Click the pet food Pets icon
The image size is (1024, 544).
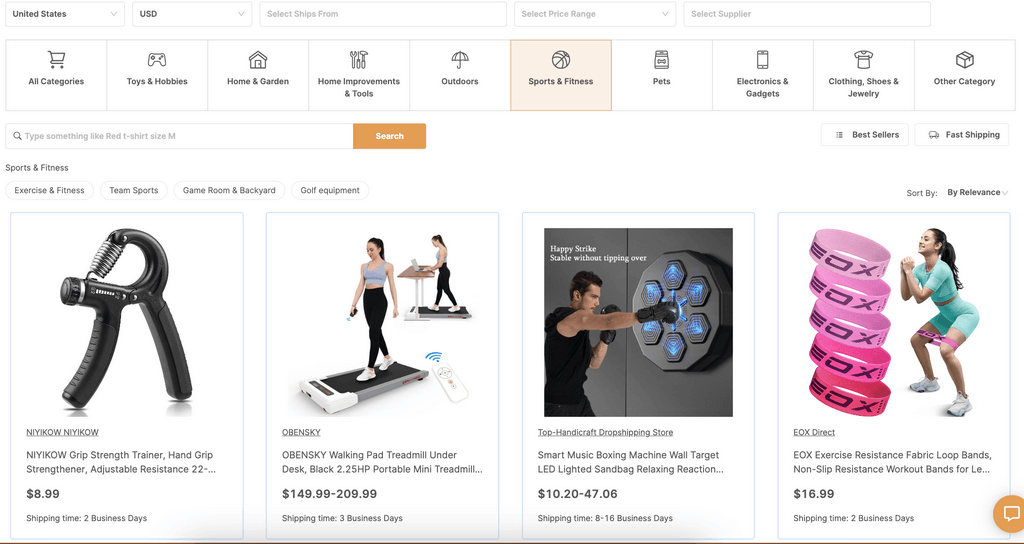tap(662, 59)
